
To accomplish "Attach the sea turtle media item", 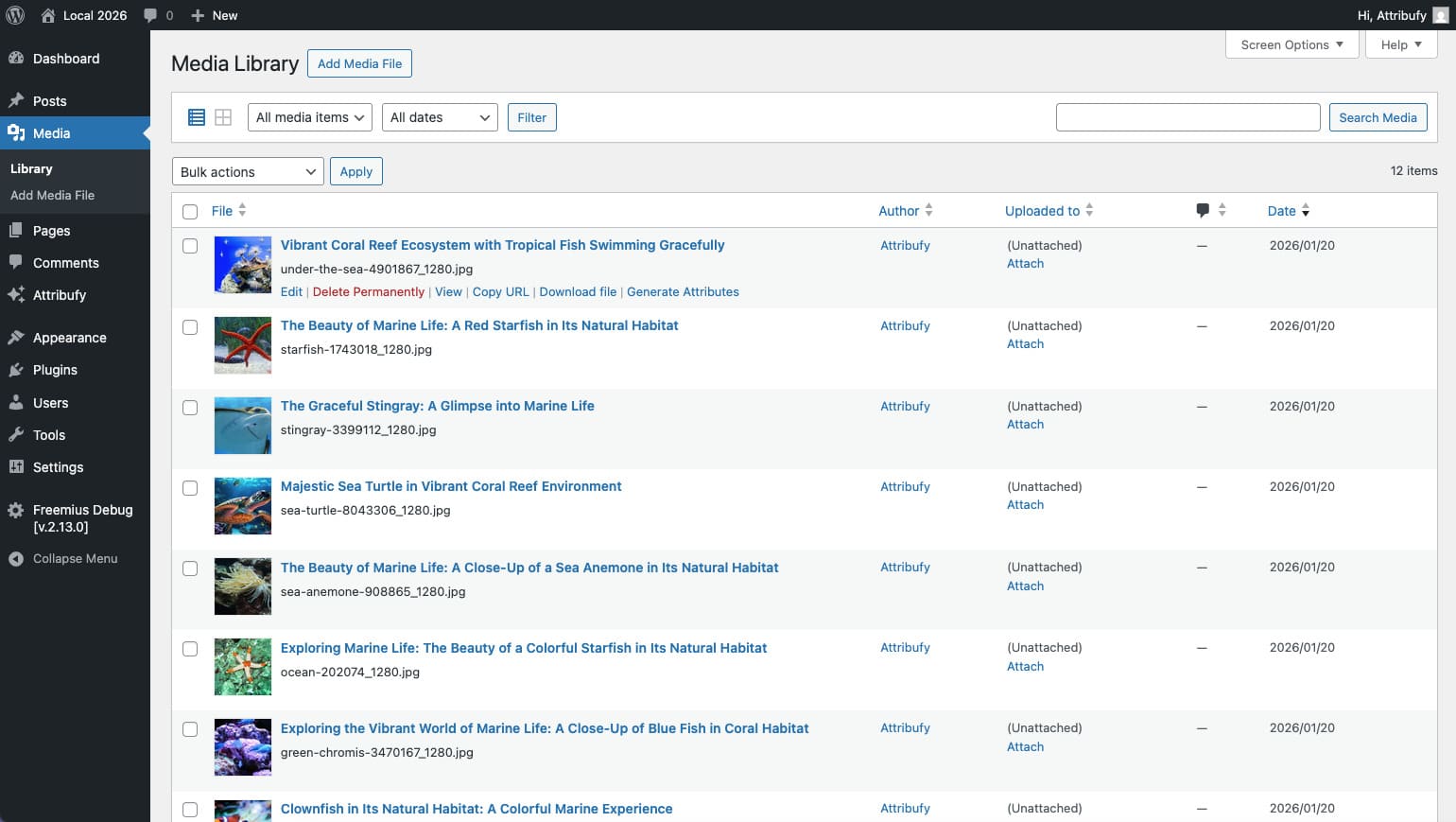I will point(1025,504).
